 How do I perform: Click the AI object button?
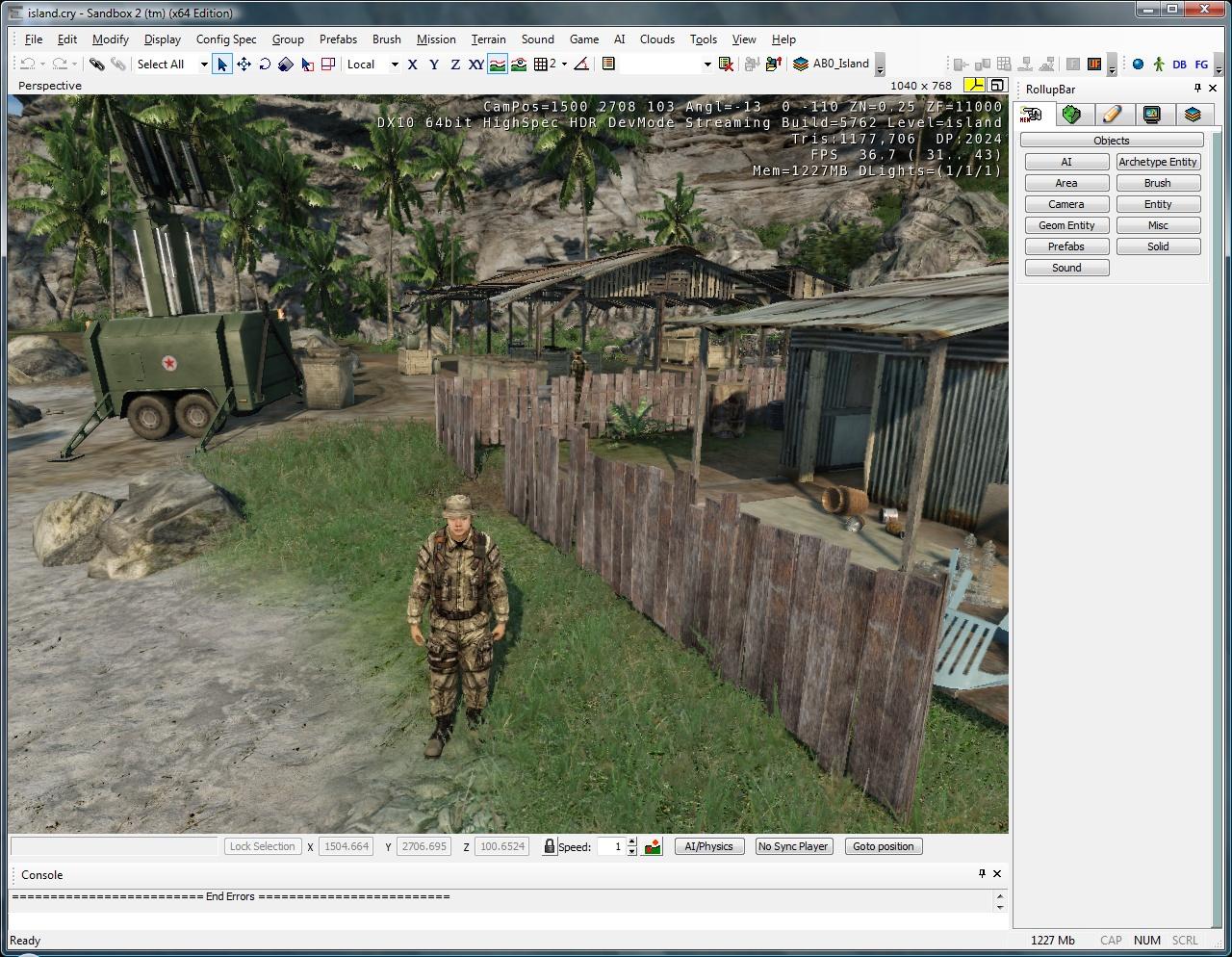coord(1066,162)
